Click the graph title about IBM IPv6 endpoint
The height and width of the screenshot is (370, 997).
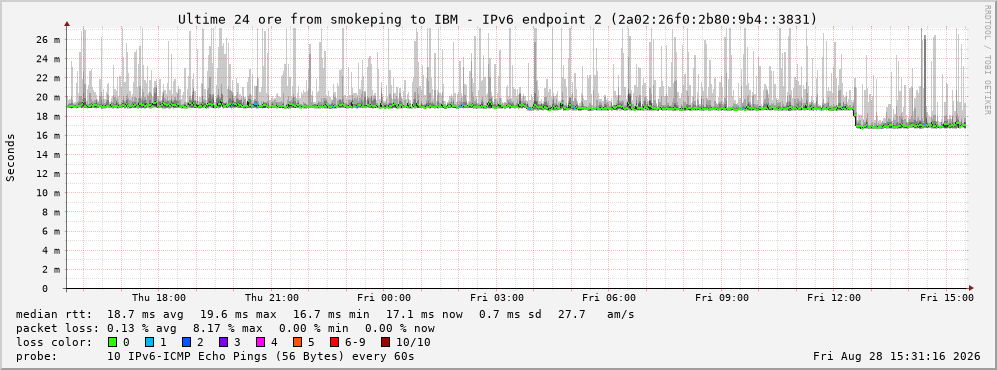coord(497,19)
